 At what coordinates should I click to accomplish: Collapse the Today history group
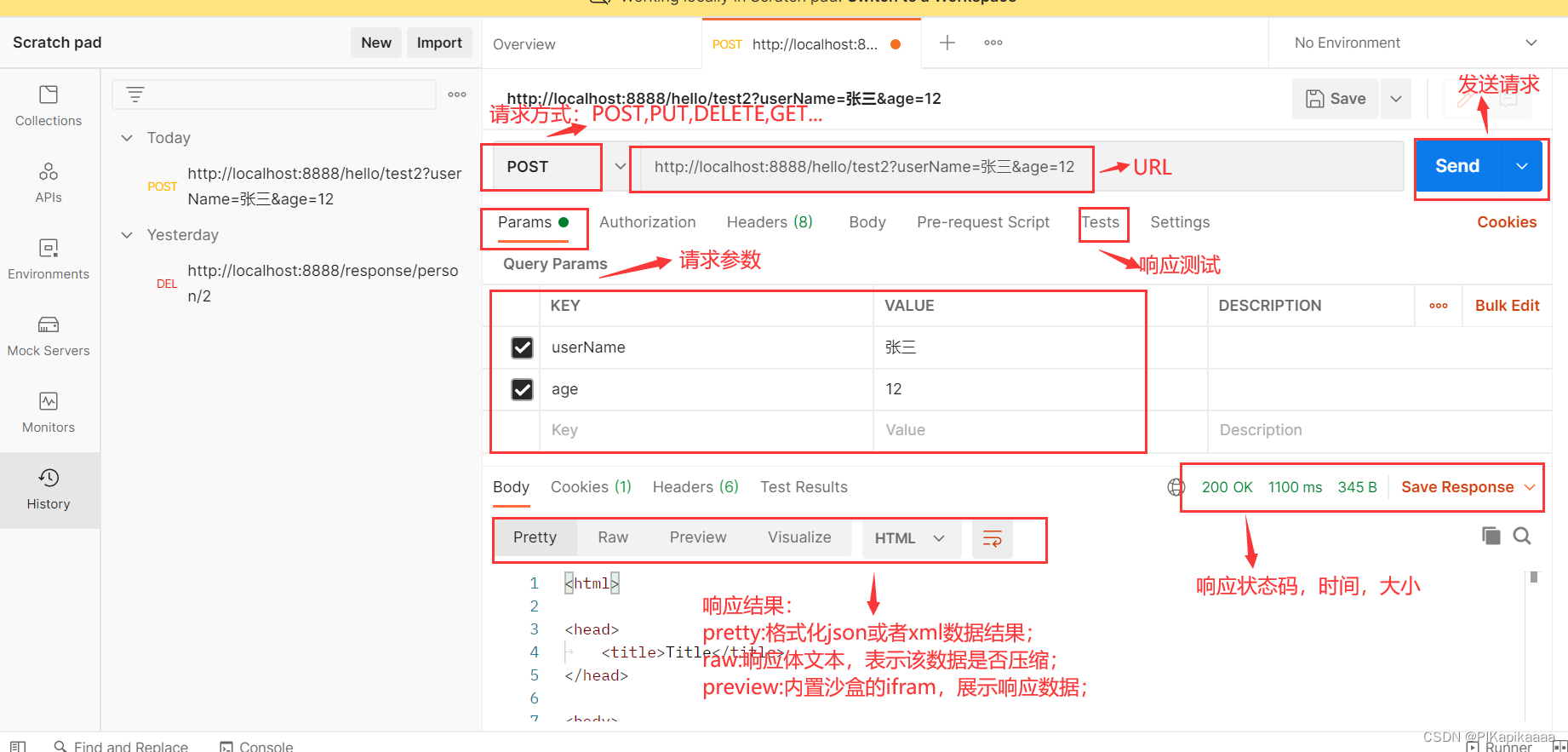[x=127, y=138]
